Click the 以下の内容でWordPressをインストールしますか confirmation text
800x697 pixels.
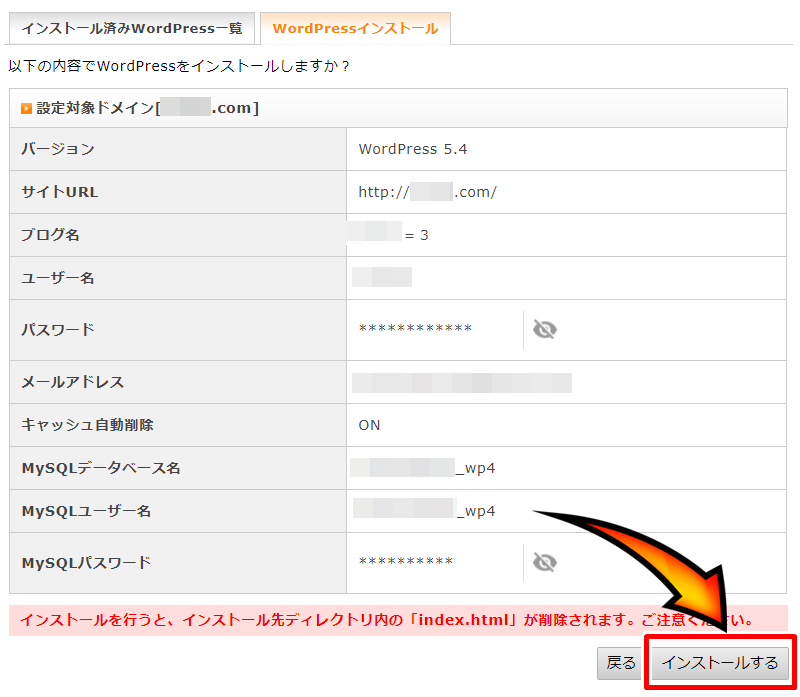coord(179,66)
